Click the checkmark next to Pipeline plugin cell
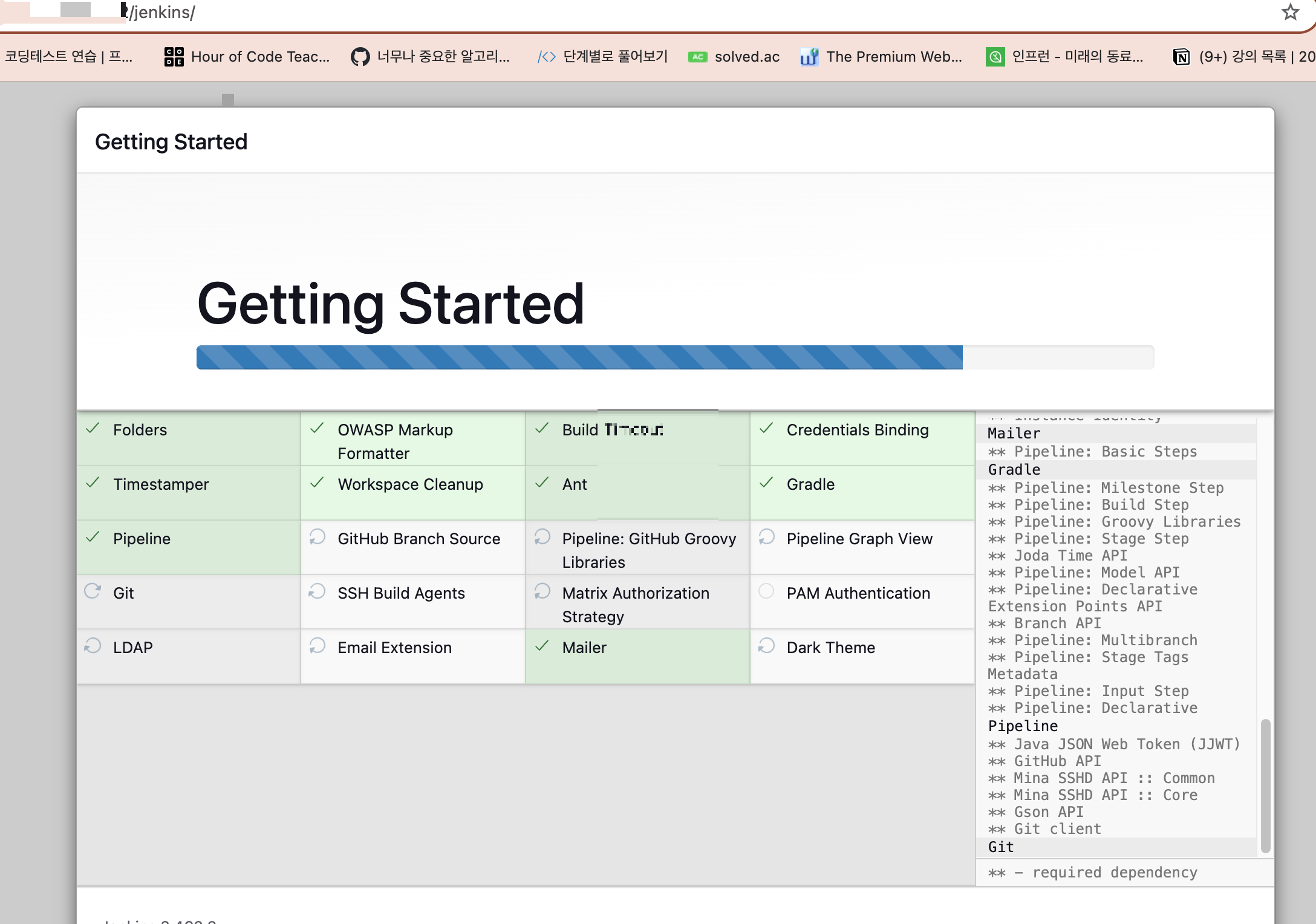The width and height of the screenshot is (1316, 924). coord(93,538)
